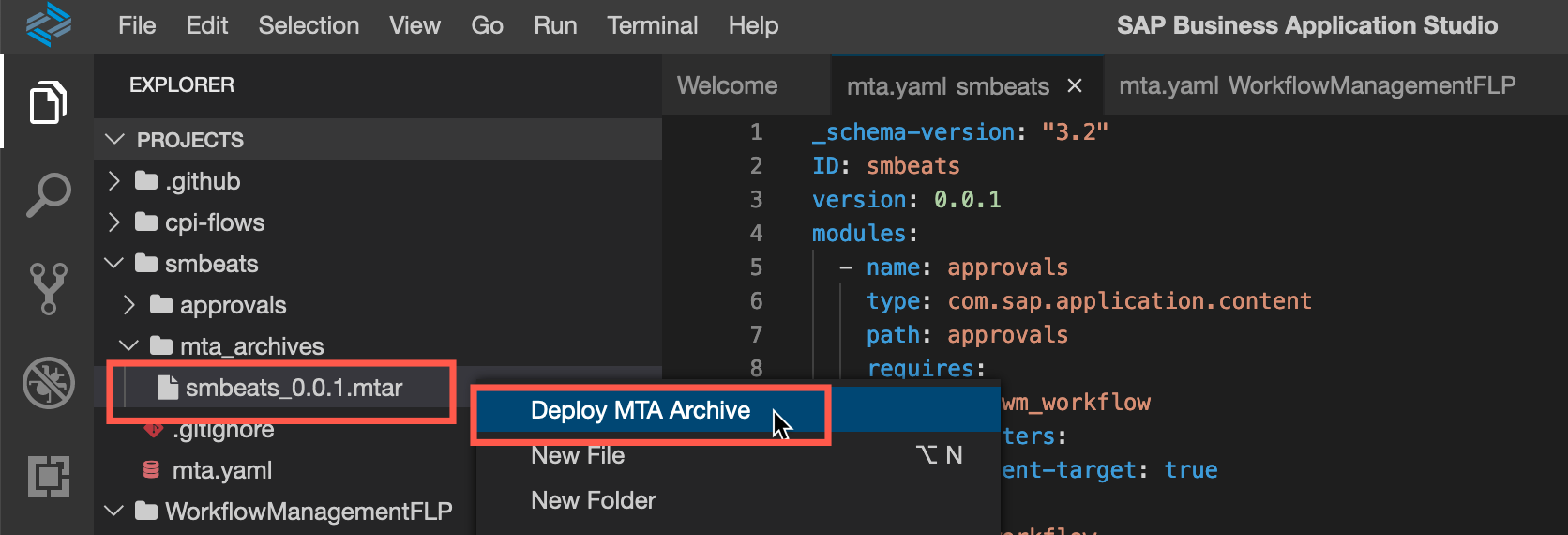Open the Source Control view icon

point(48,288)
